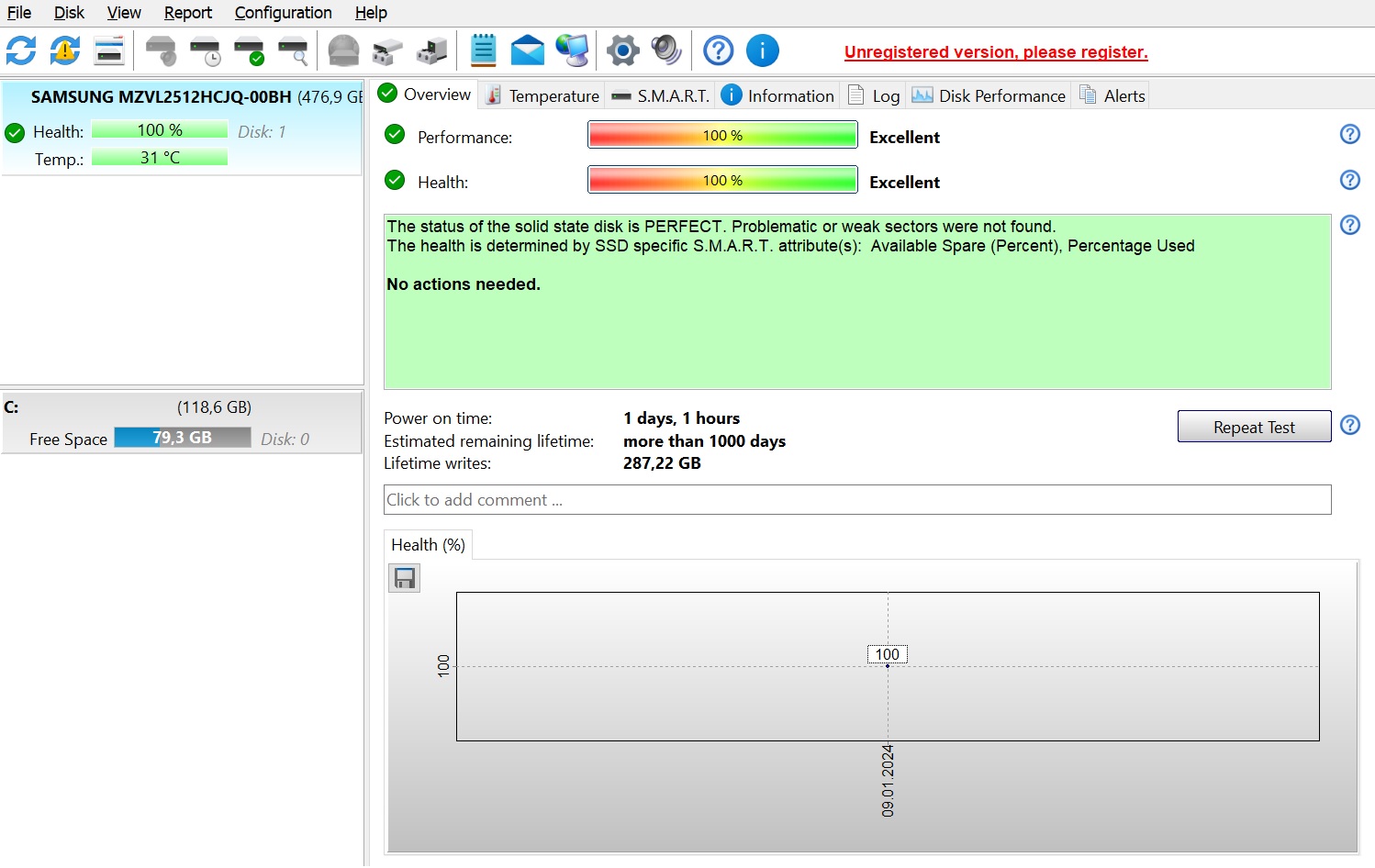
Task: Click green check icon beside Performance label
Action: pyautogui.click(x=395, y=135)
